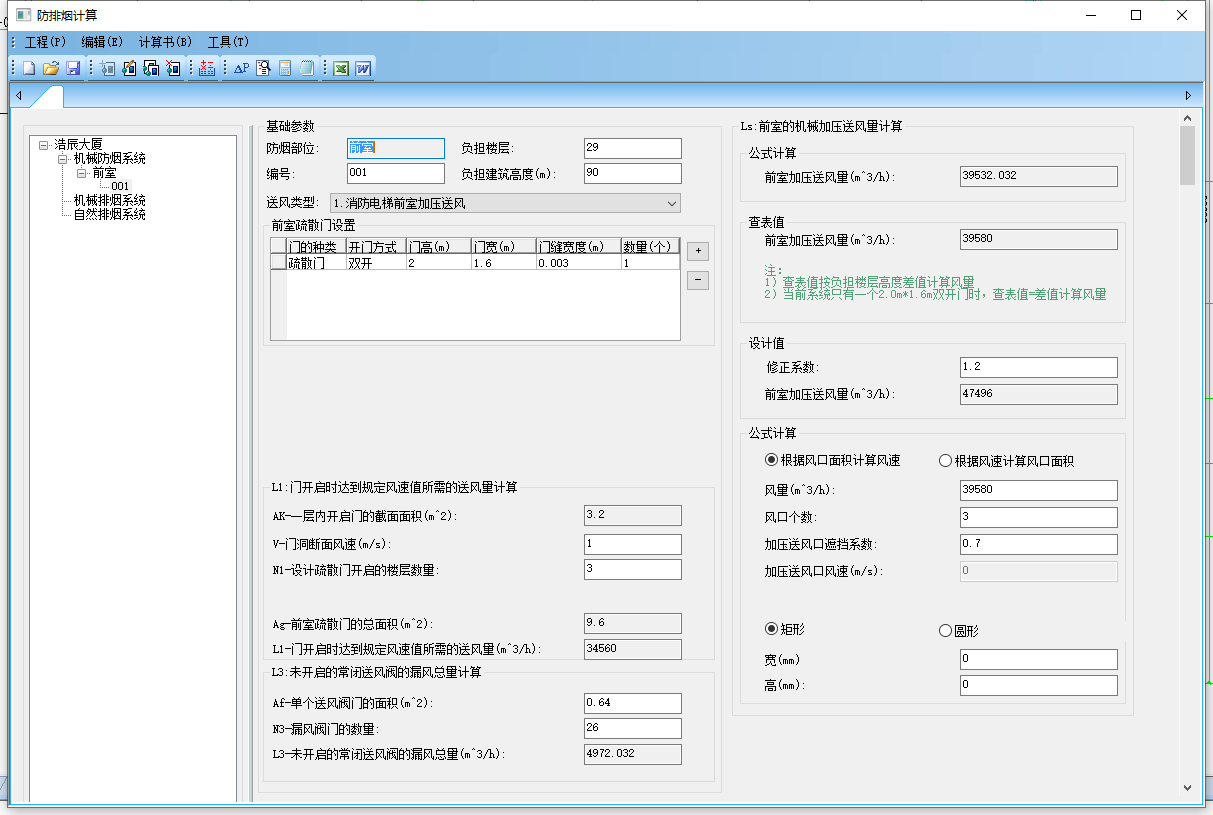
Task: Add a door row with the plus button
Action: [697, 251]
